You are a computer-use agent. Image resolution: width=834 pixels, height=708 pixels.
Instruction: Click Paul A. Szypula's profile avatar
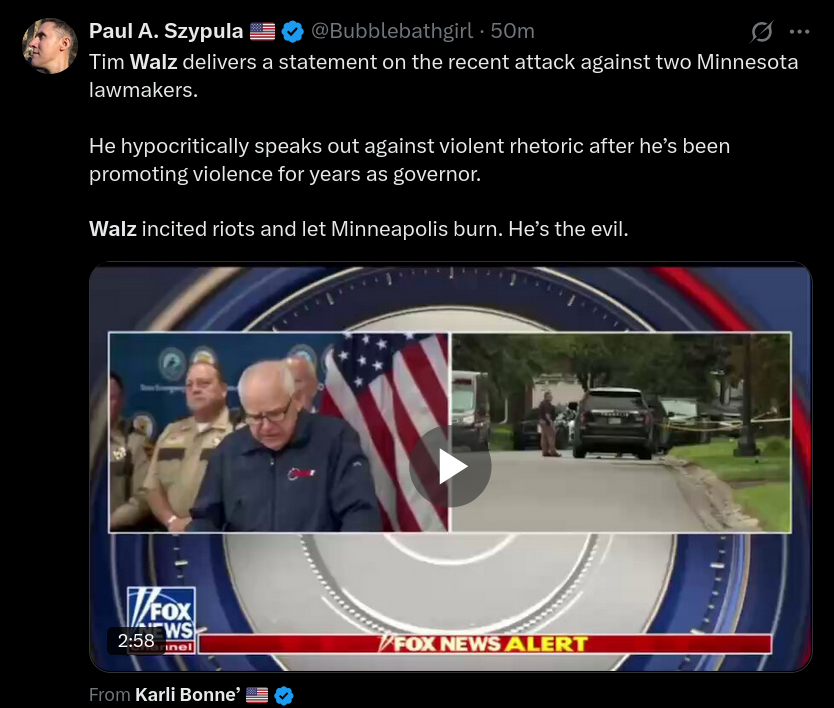coord(49,46)
